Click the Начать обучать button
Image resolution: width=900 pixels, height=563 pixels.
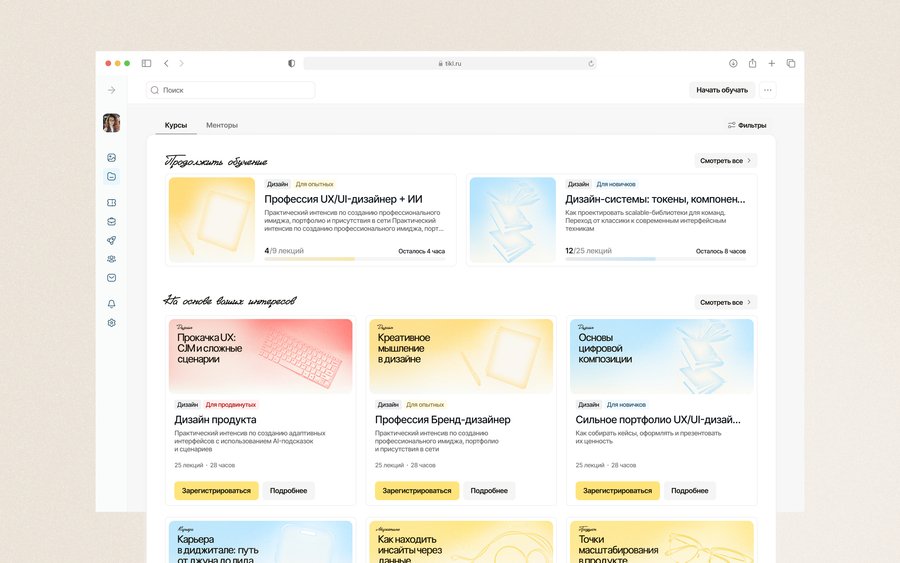click(x=721, y=90)
